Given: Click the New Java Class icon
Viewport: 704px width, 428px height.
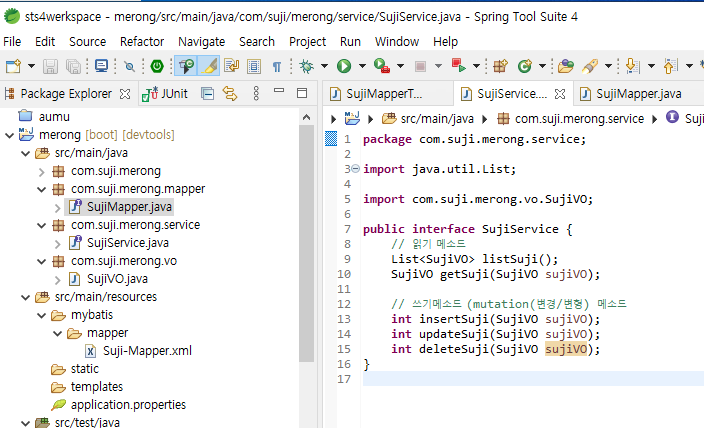Looking at the screenshot, I should (x=524, y=66).
